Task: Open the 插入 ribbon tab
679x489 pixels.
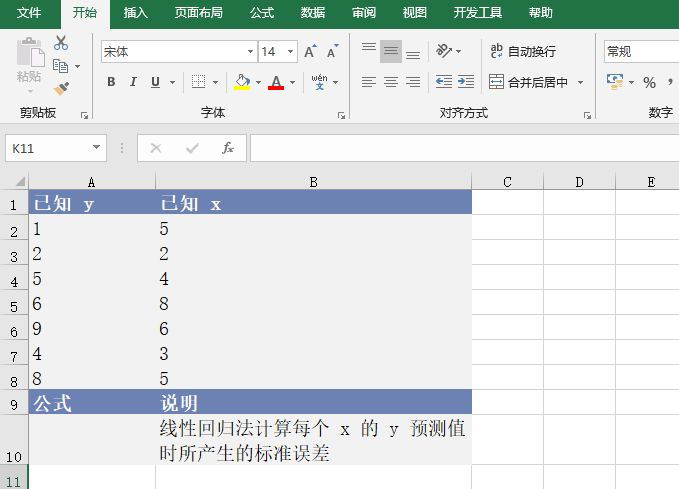Action: click(136, 13)
